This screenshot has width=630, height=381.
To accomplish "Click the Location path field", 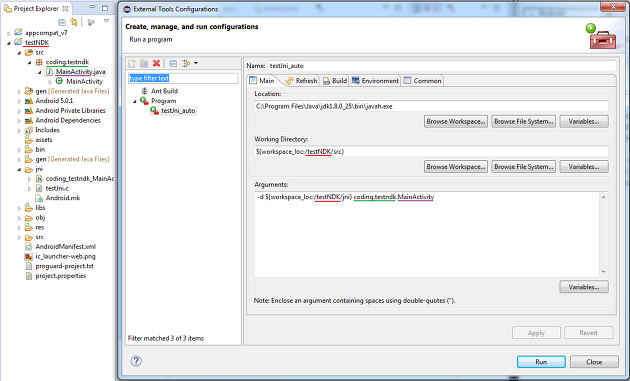I will 431,107.
